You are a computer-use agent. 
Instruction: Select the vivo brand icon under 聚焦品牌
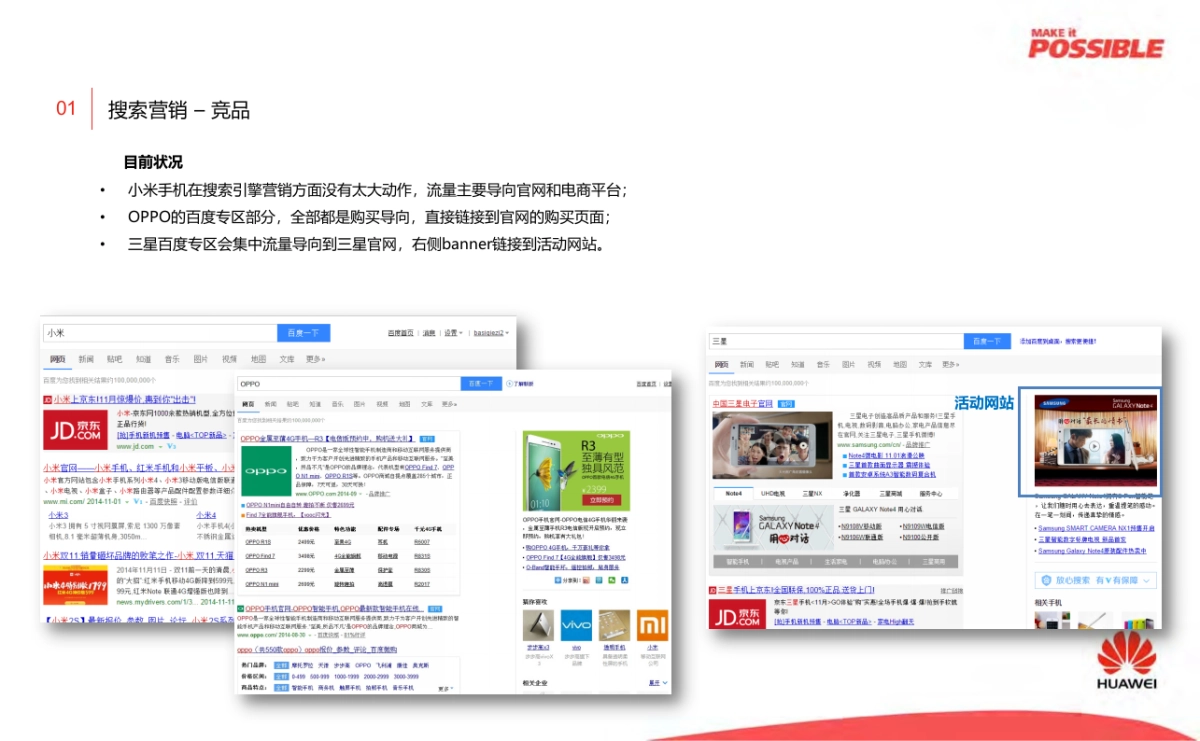click(x=576, y=625)
